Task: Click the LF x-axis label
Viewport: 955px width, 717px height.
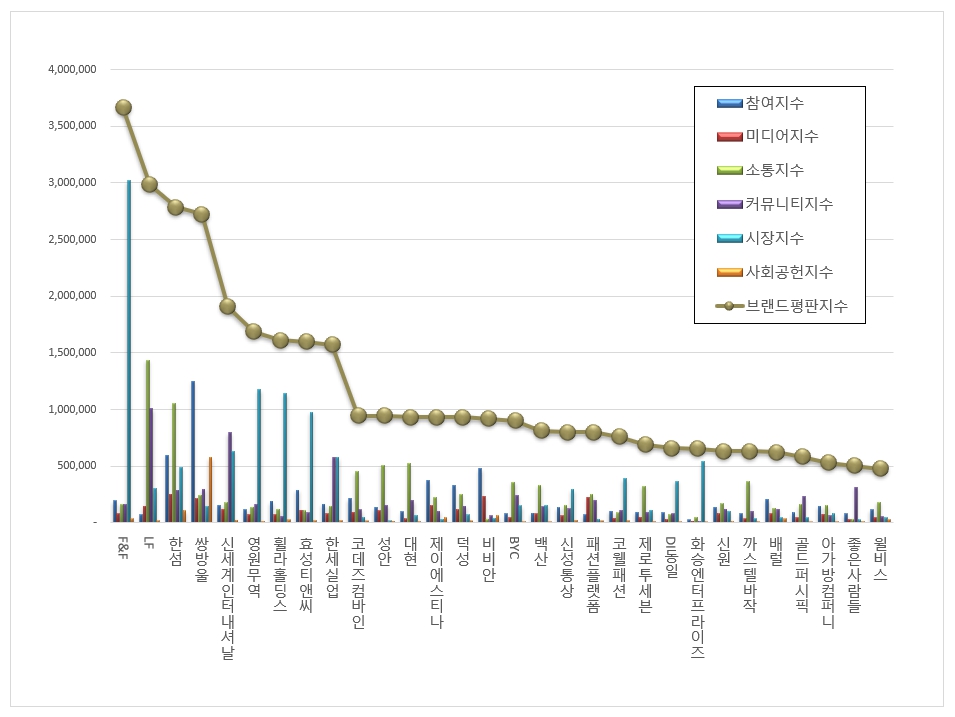Action: 149,542
